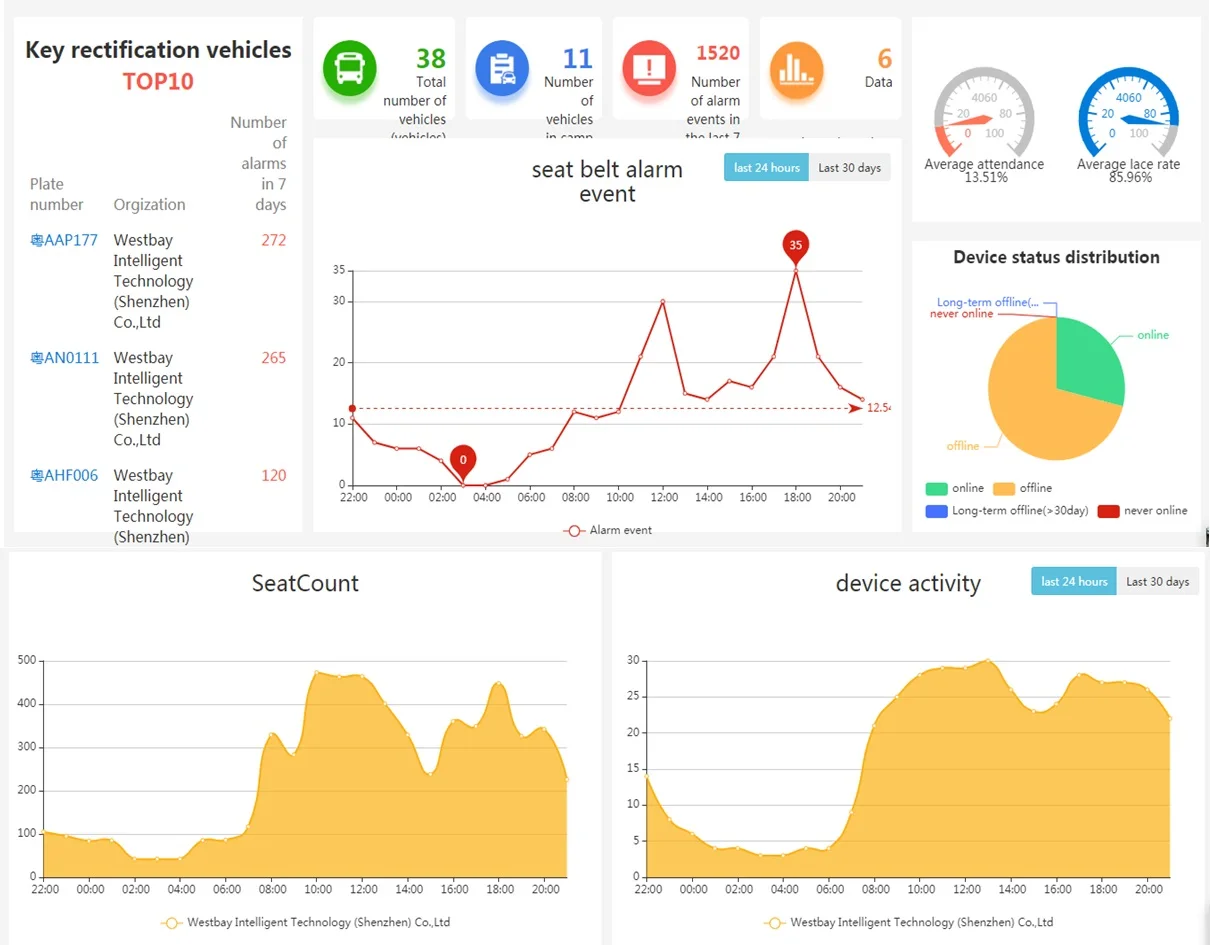
Task: Click the green bus total vehicles icon
Action: point(350,69)
